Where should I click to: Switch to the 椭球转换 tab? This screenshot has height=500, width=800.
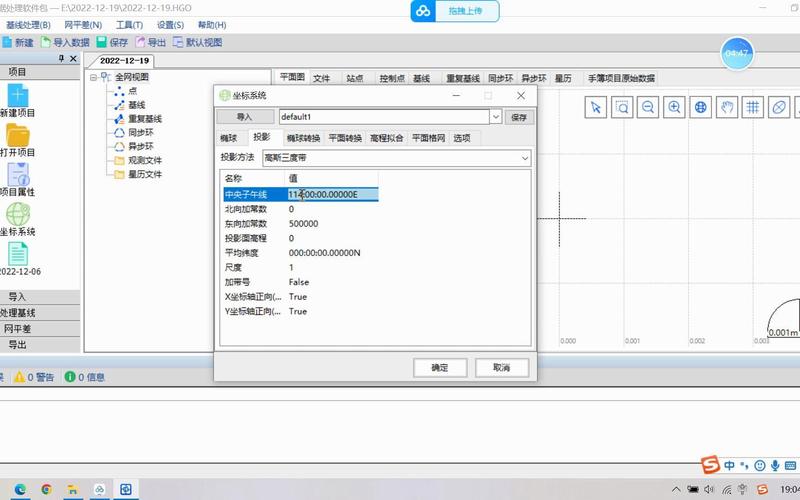[304, 138]
